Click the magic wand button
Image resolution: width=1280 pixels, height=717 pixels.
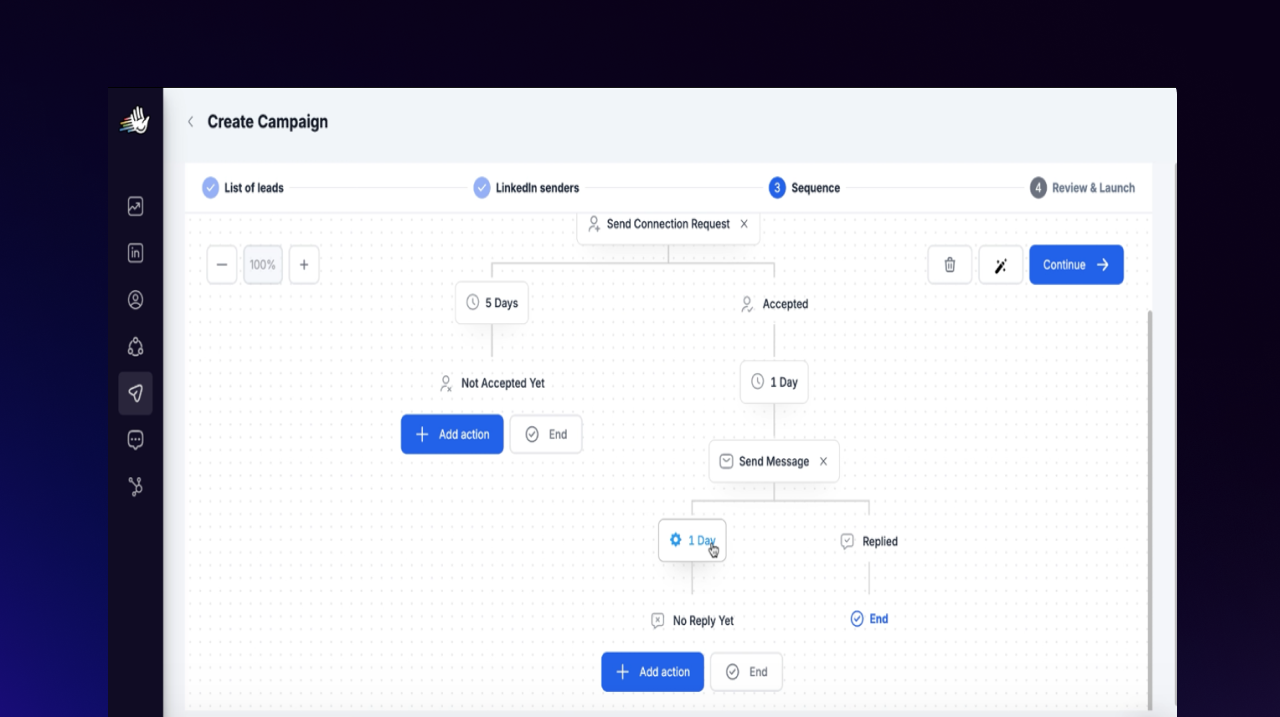tap(1000, 265)
